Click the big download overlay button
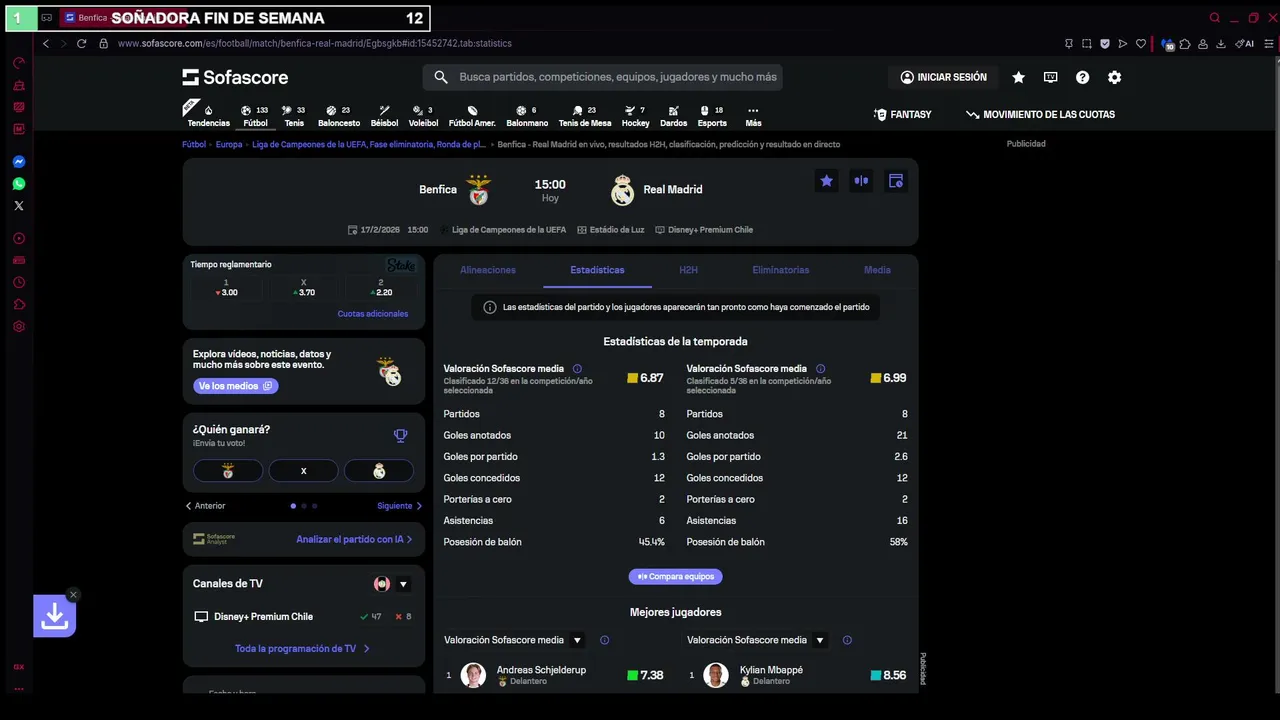 55,617
